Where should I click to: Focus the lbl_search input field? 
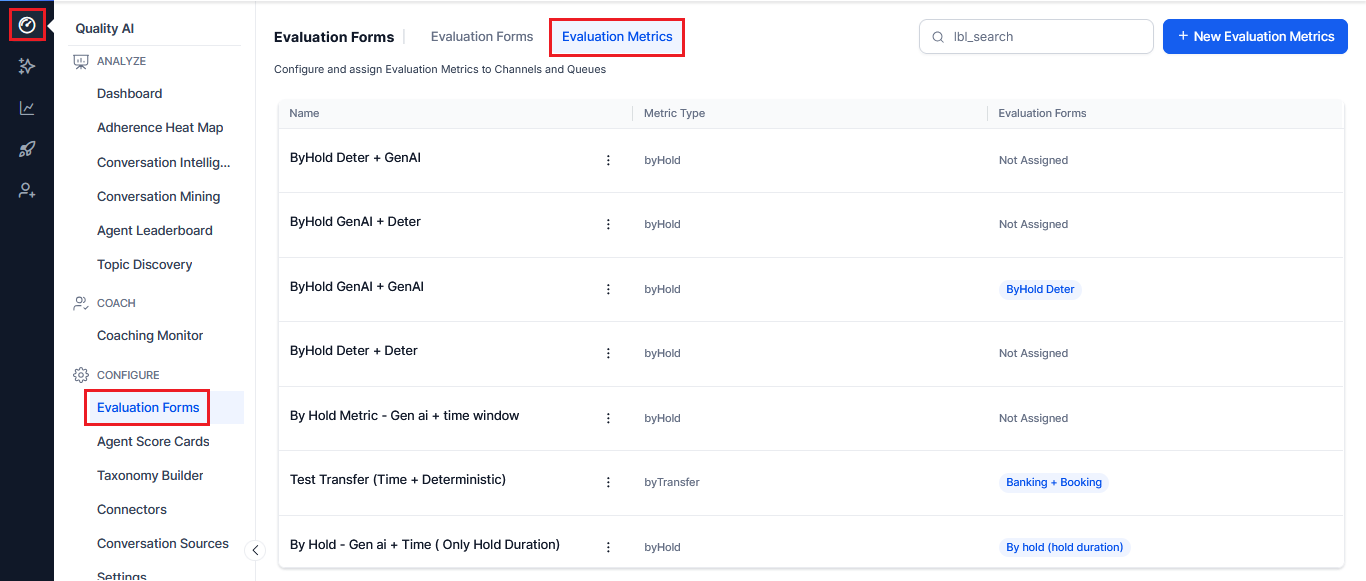(x=1045, y=37)
